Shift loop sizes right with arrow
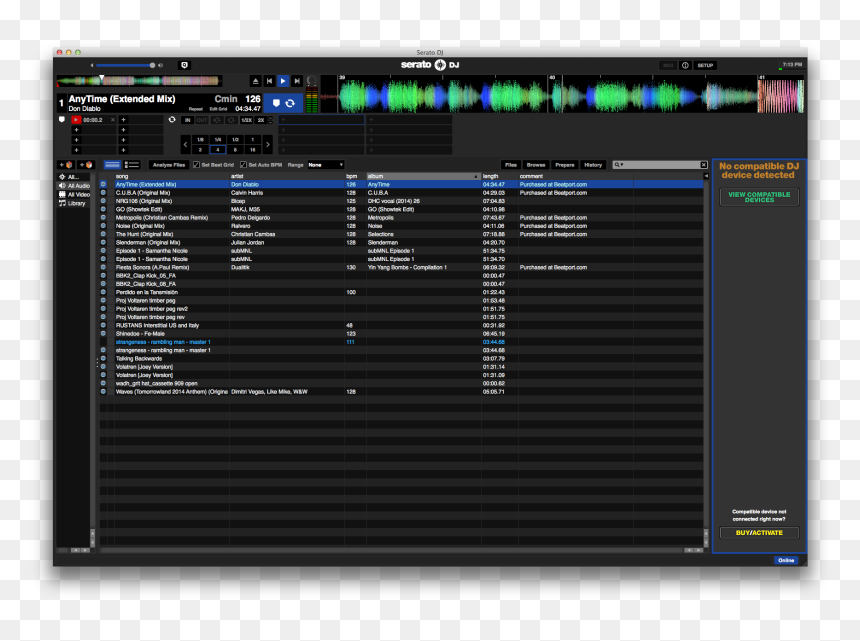This screenshot has width=860, height=641. coord(268,145)
